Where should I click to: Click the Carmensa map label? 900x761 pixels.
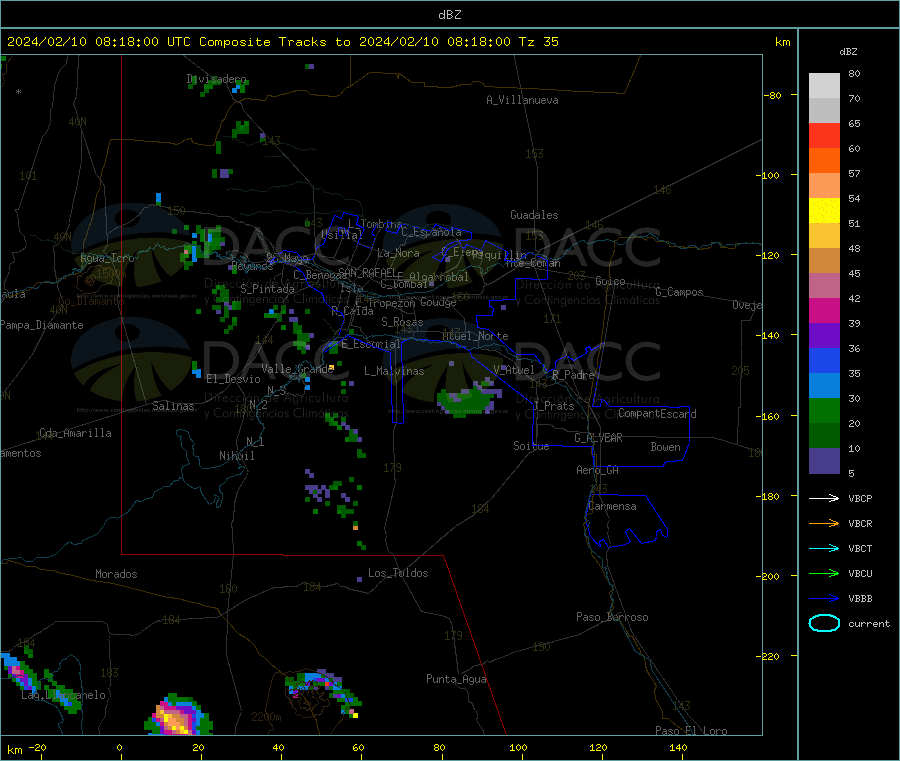[x=612, y=506]
